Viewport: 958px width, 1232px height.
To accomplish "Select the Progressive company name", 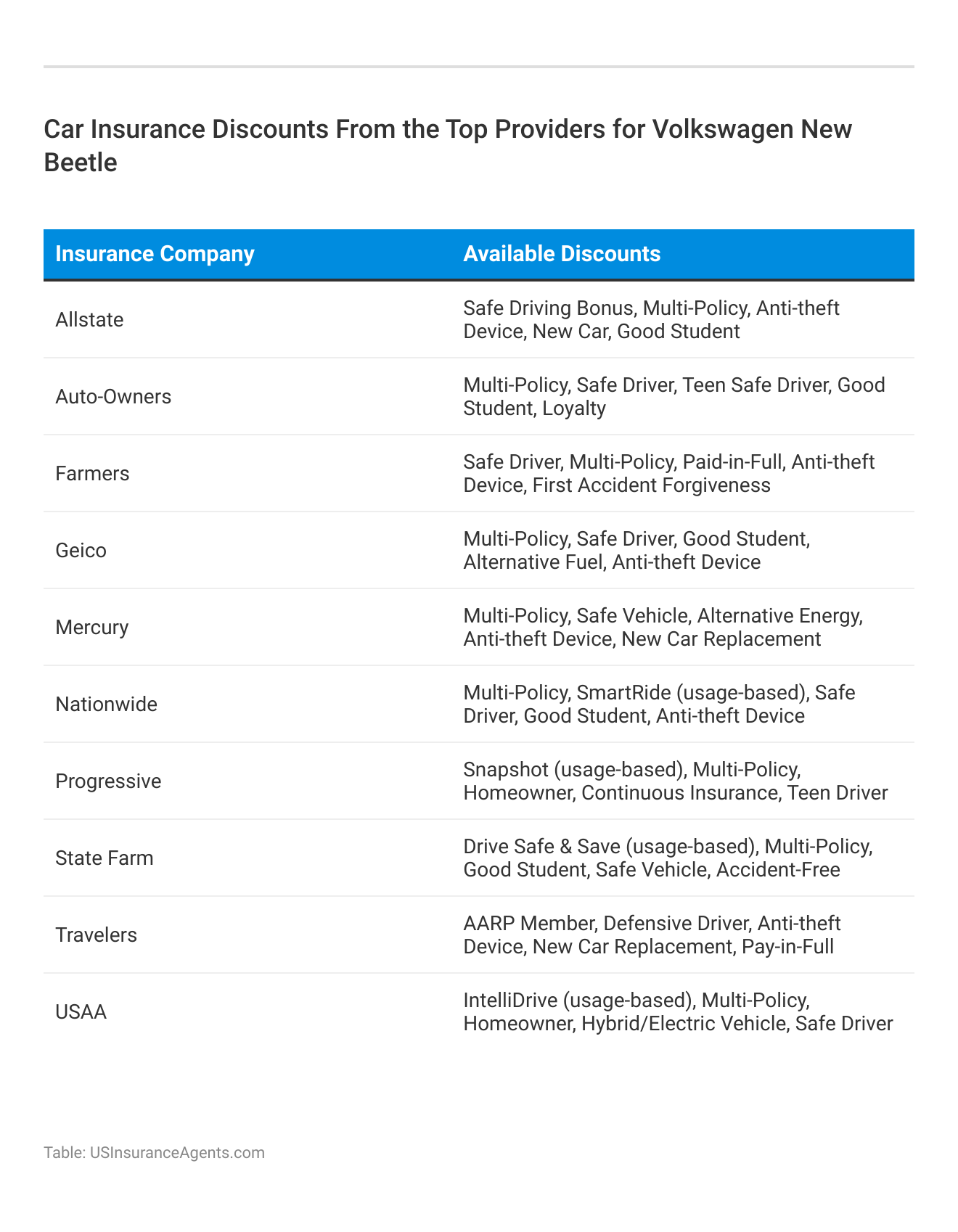I will tap(108, 781).
